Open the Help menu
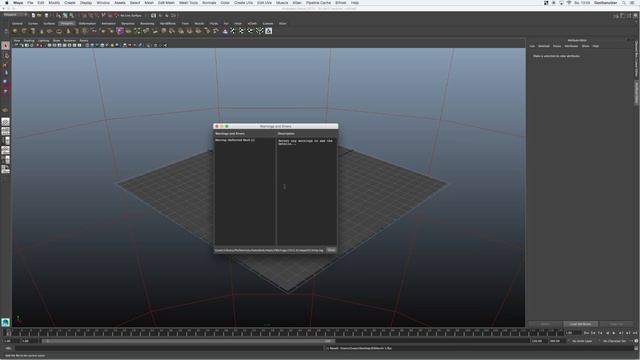640x360 pixels. tap(355, 3)
